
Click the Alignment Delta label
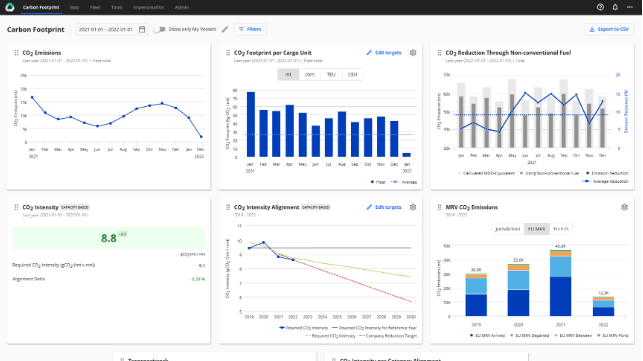coord(29,279)
